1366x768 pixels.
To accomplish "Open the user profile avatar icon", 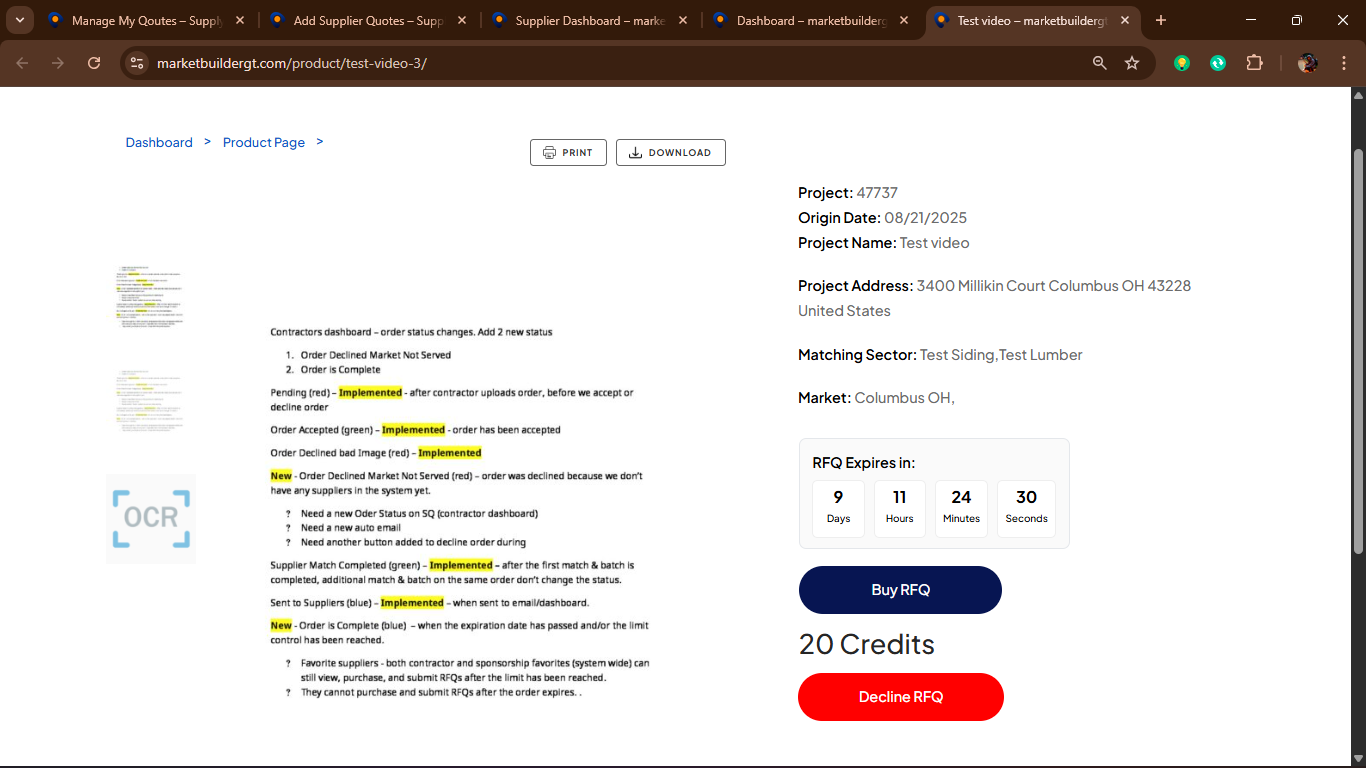I will pyautogui.click(x=1307, y=63).
